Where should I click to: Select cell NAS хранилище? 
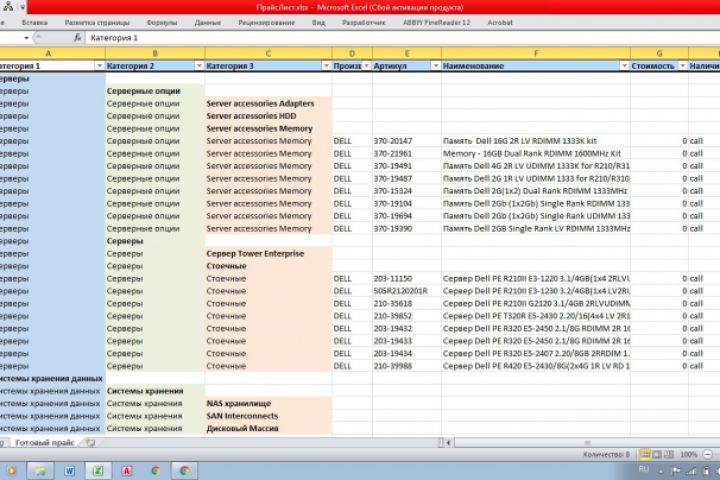[x=268, y=403]
